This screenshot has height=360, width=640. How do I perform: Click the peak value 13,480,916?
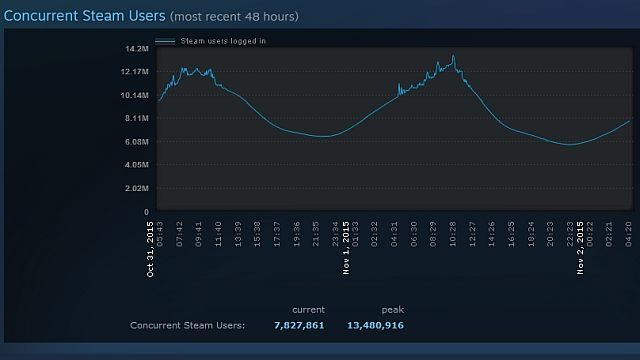click(x=376, y=325)
